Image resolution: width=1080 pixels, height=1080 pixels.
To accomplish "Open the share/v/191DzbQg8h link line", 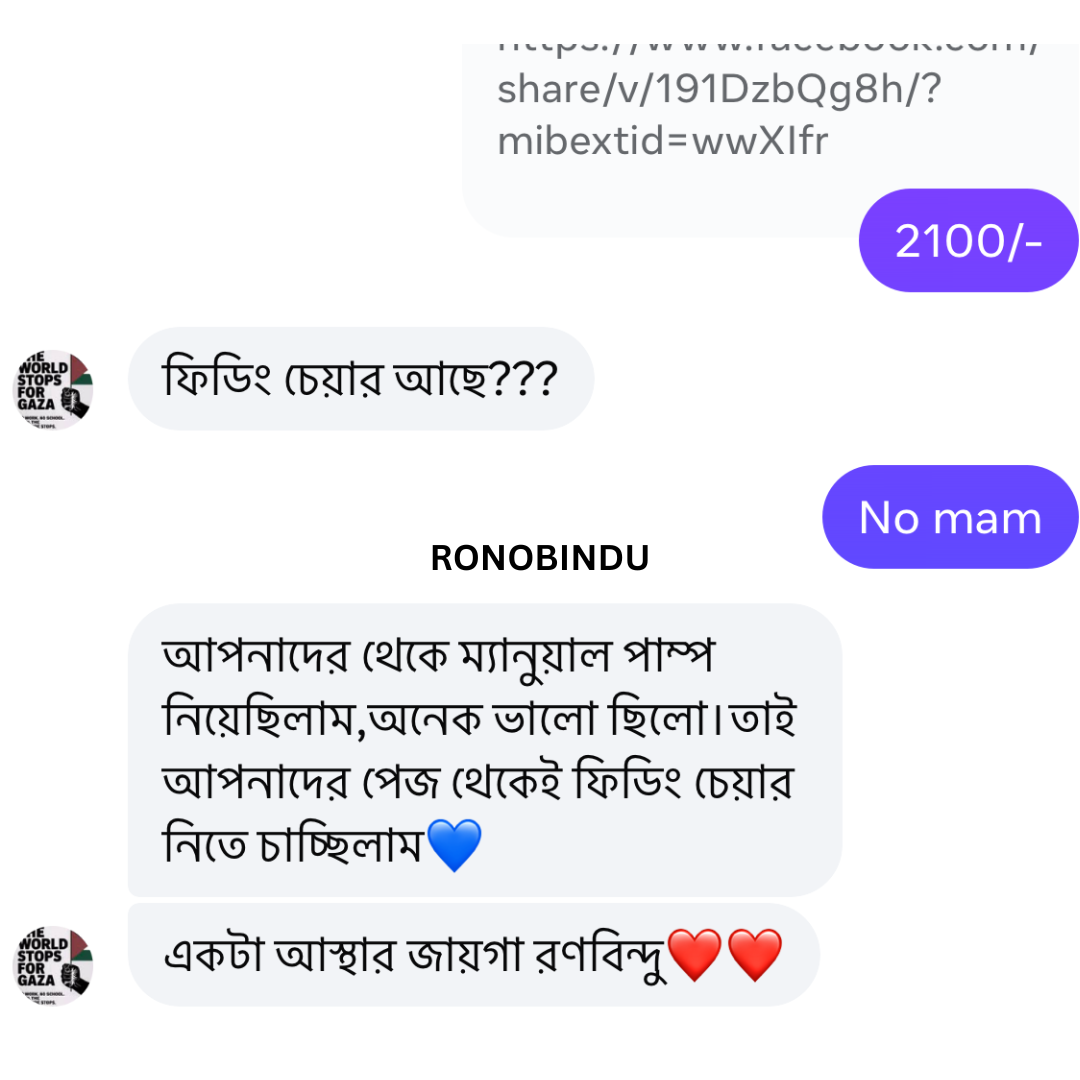I will 718,89.
